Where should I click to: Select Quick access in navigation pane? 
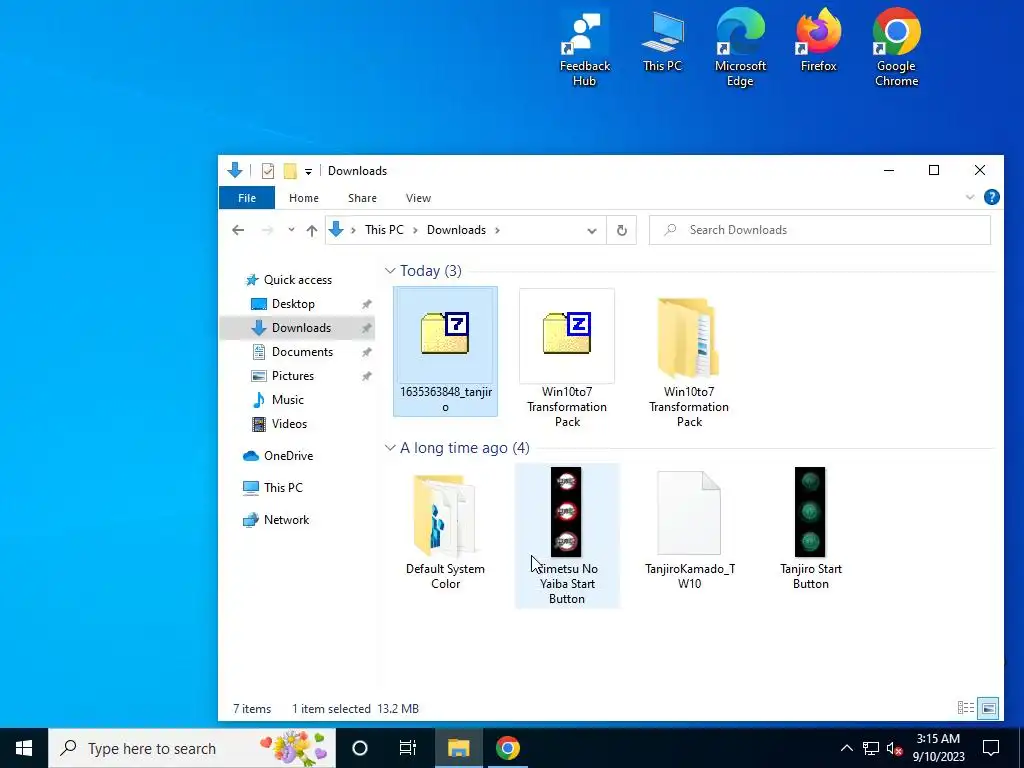point(289,280)
